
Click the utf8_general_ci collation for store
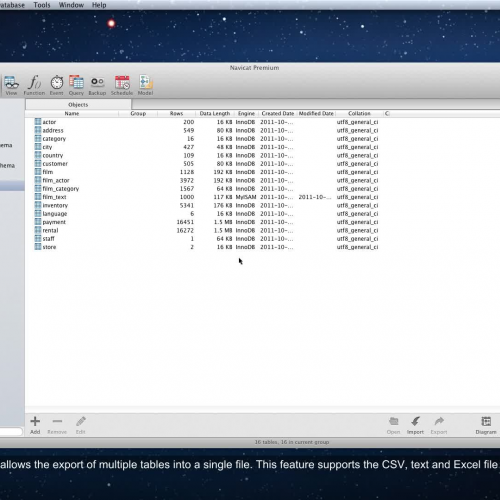coord(357,247)
